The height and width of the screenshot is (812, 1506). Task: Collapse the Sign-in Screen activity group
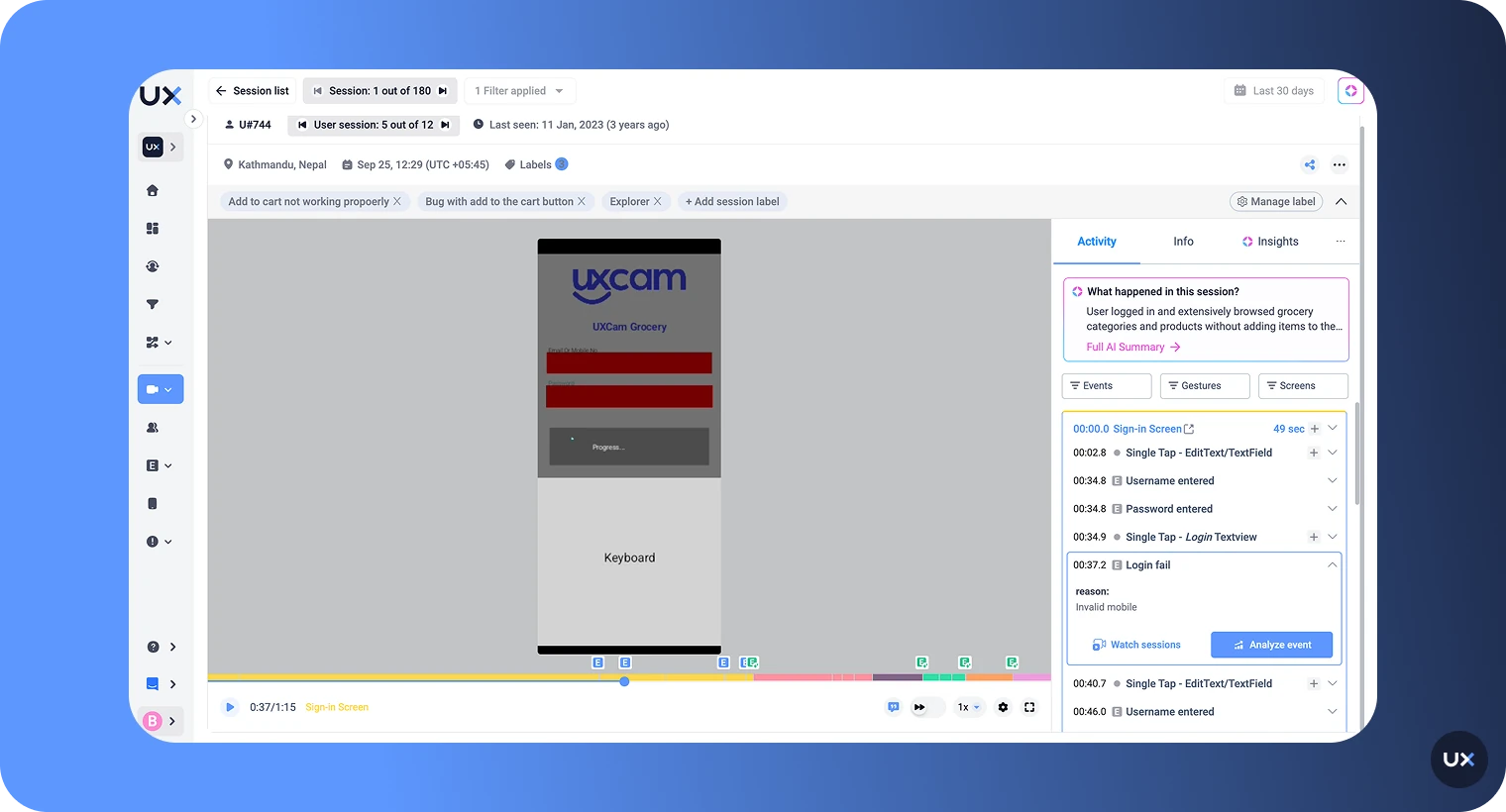coord(1333,429)
